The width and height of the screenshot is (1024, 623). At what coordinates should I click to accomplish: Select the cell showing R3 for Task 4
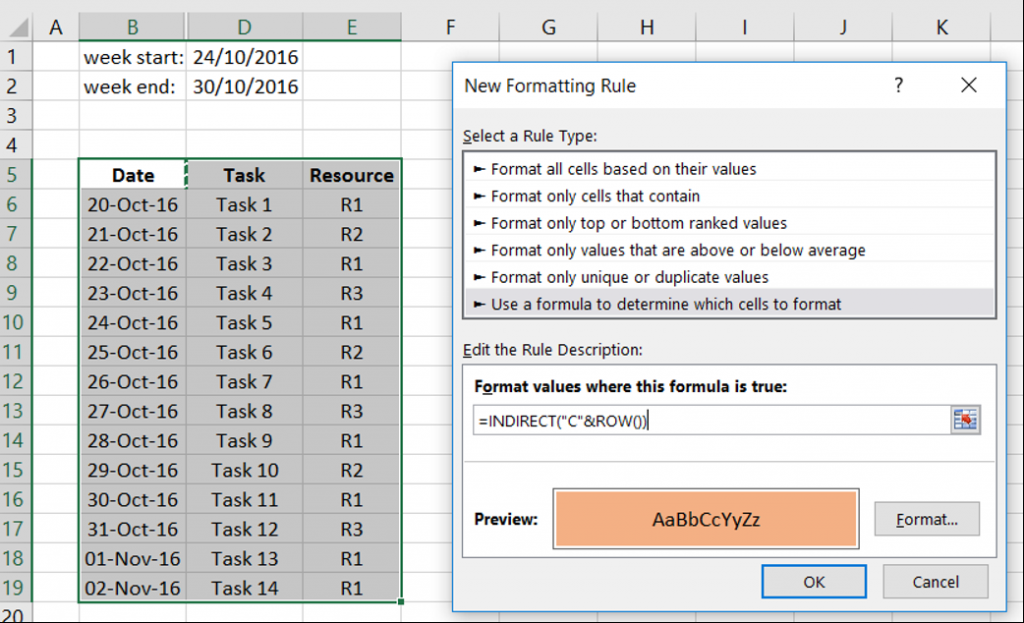(351, 293)
